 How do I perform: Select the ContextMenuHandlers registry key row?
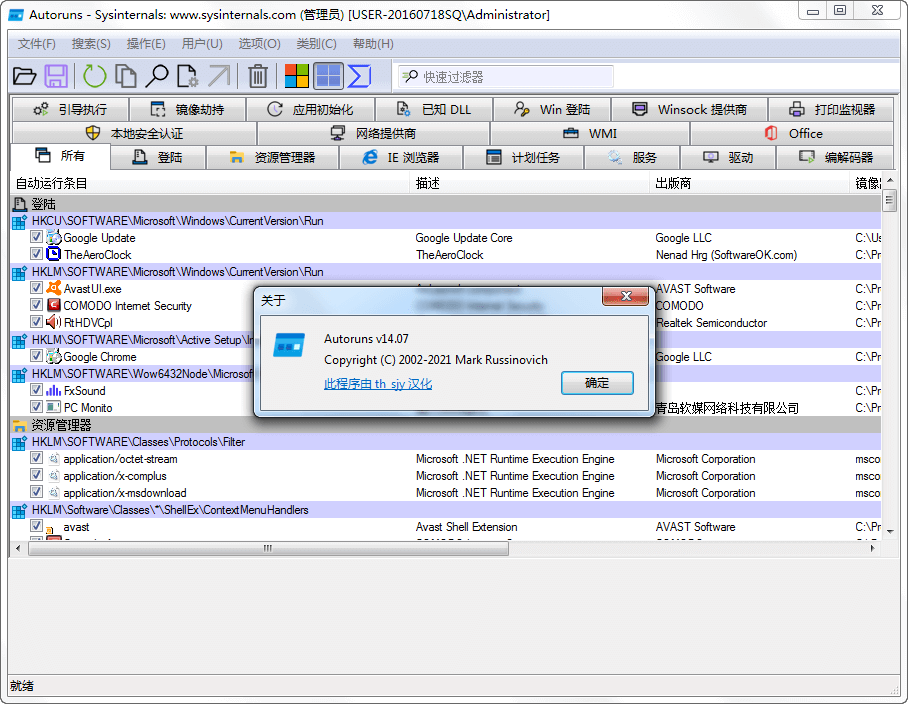click(446, 510)
